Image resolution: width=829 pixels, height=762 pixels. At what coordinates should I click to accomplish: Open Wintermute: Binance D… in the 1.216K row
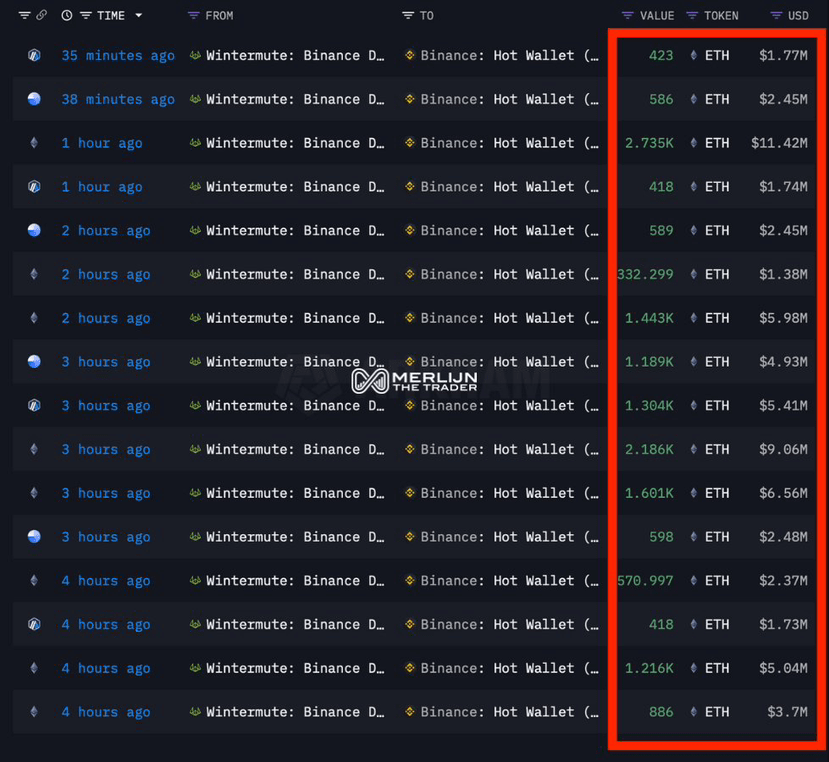[295, 668]
